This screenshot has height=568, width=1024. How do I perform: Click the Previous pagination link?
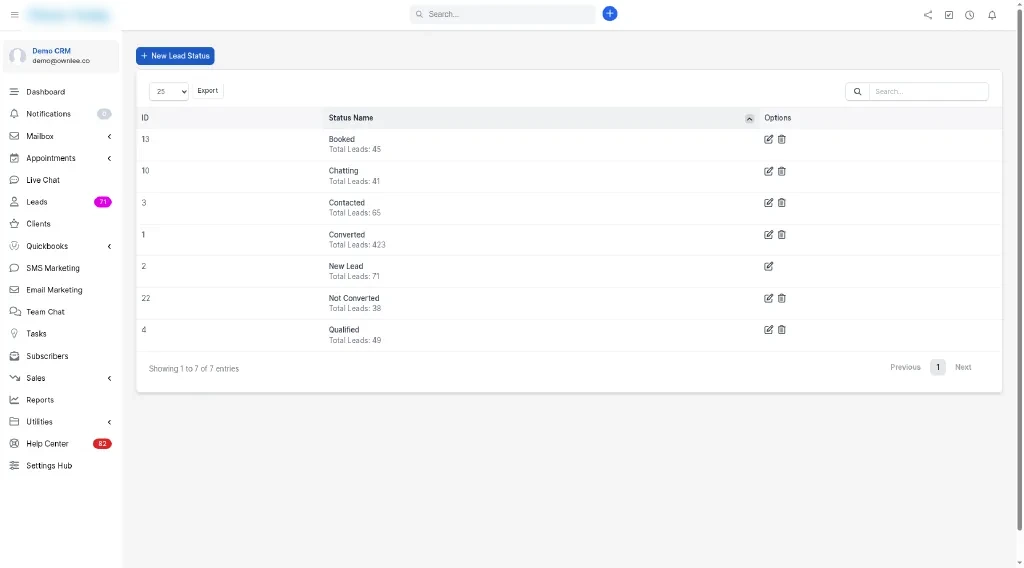coord(905,368)
